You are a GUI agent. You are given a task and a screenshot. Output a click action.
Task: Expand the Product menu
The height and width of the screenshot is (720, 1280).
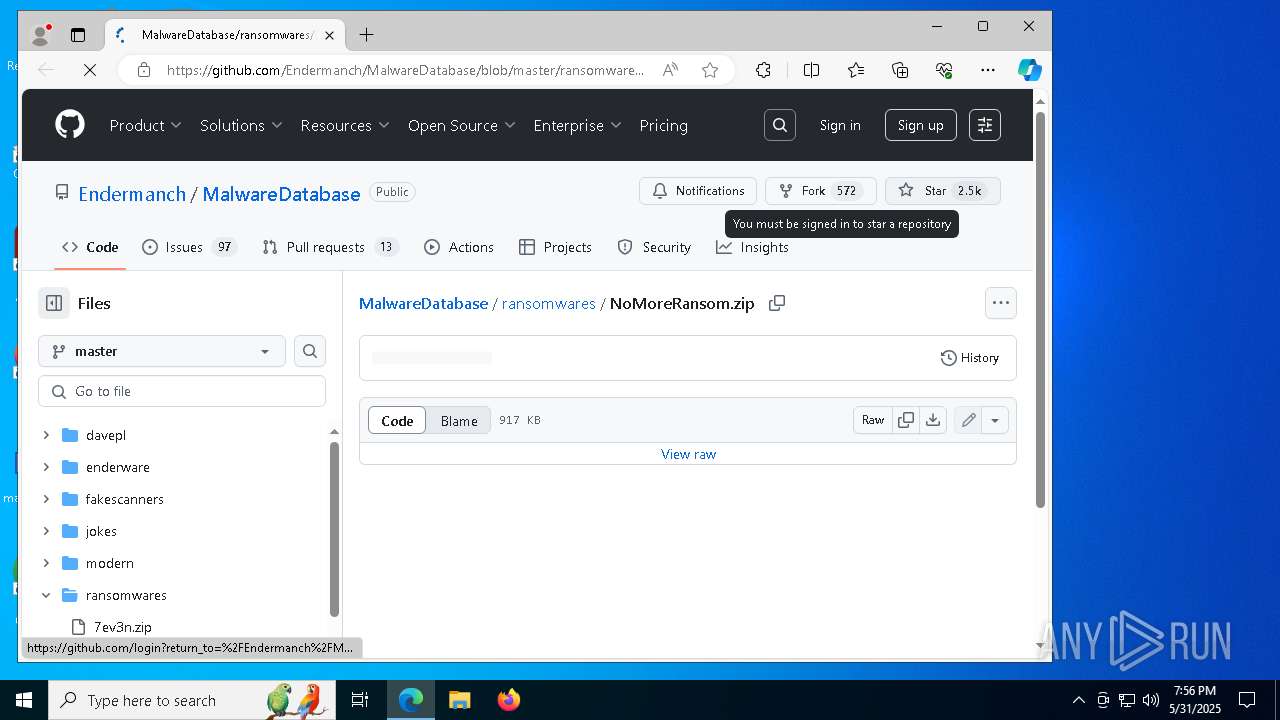click(146, 125)
